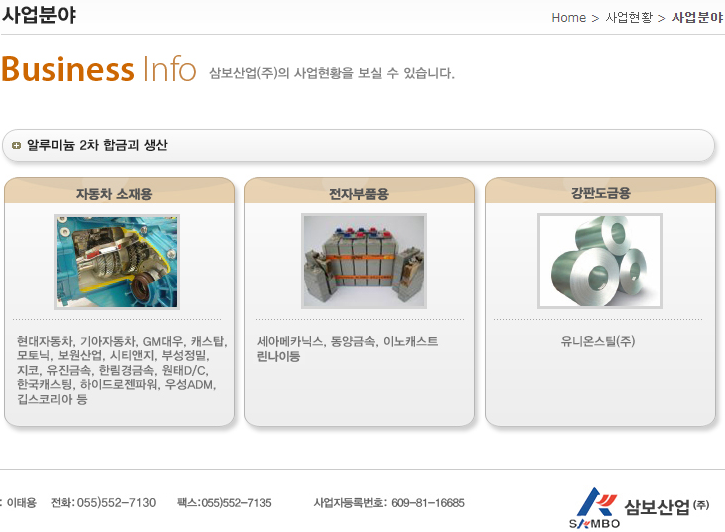Click the Home breadcrumb link
This screenshot has height=532, width=725.
coord(568,18)
